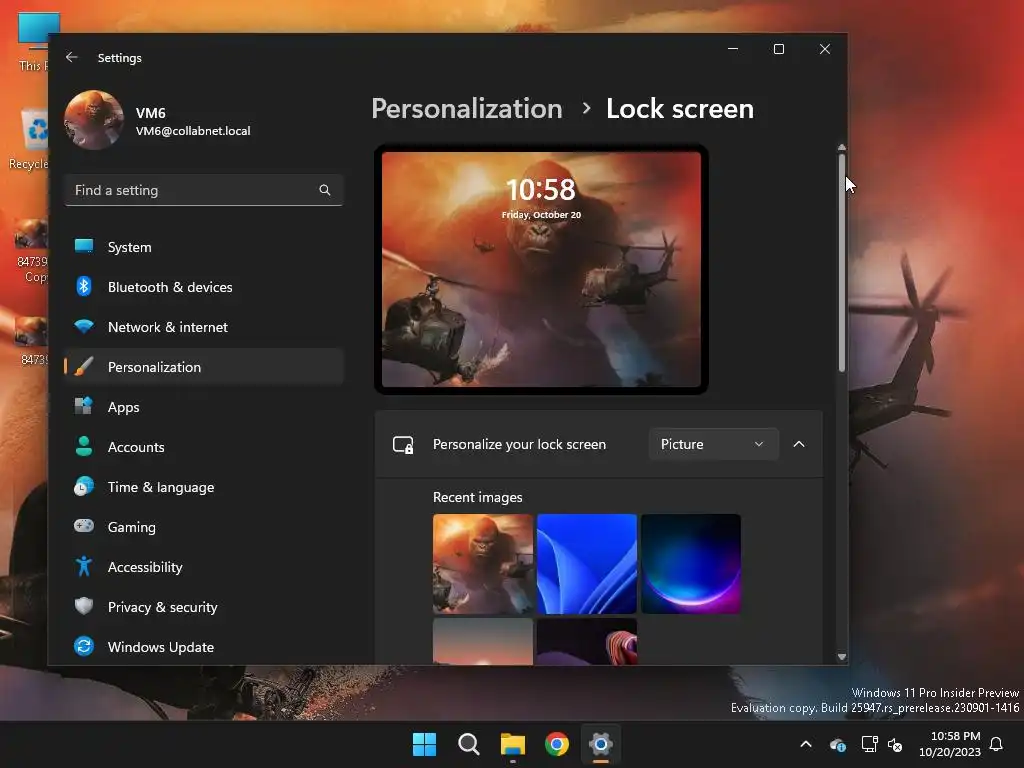This screenshot has width=1024, height=768.
Task: Click the Privacy & security shield icon
Action: pyautogui.click(x=84, y=607)
